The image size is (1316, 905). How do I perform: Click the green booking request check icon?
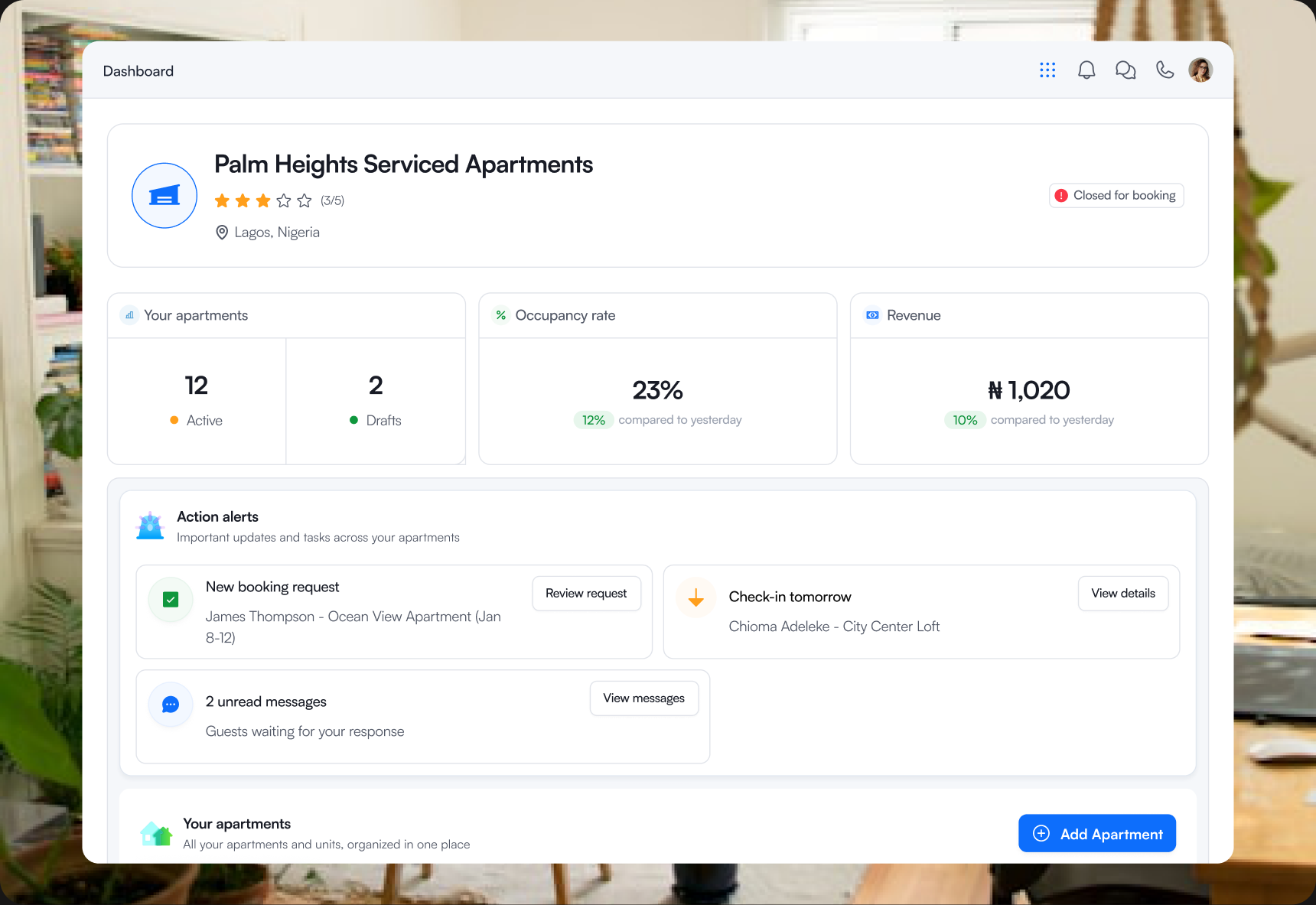[x=171, y=600]
